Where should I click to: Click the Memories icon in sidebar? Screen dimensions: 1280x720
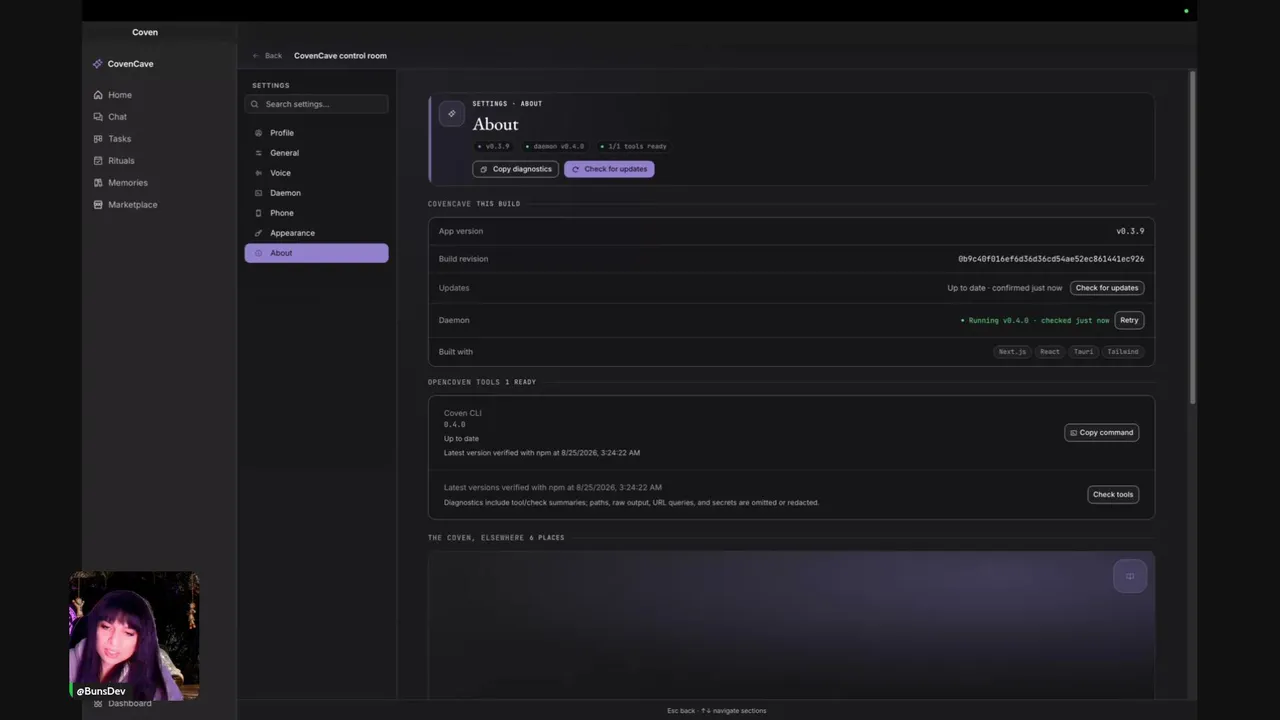[98, 183]
